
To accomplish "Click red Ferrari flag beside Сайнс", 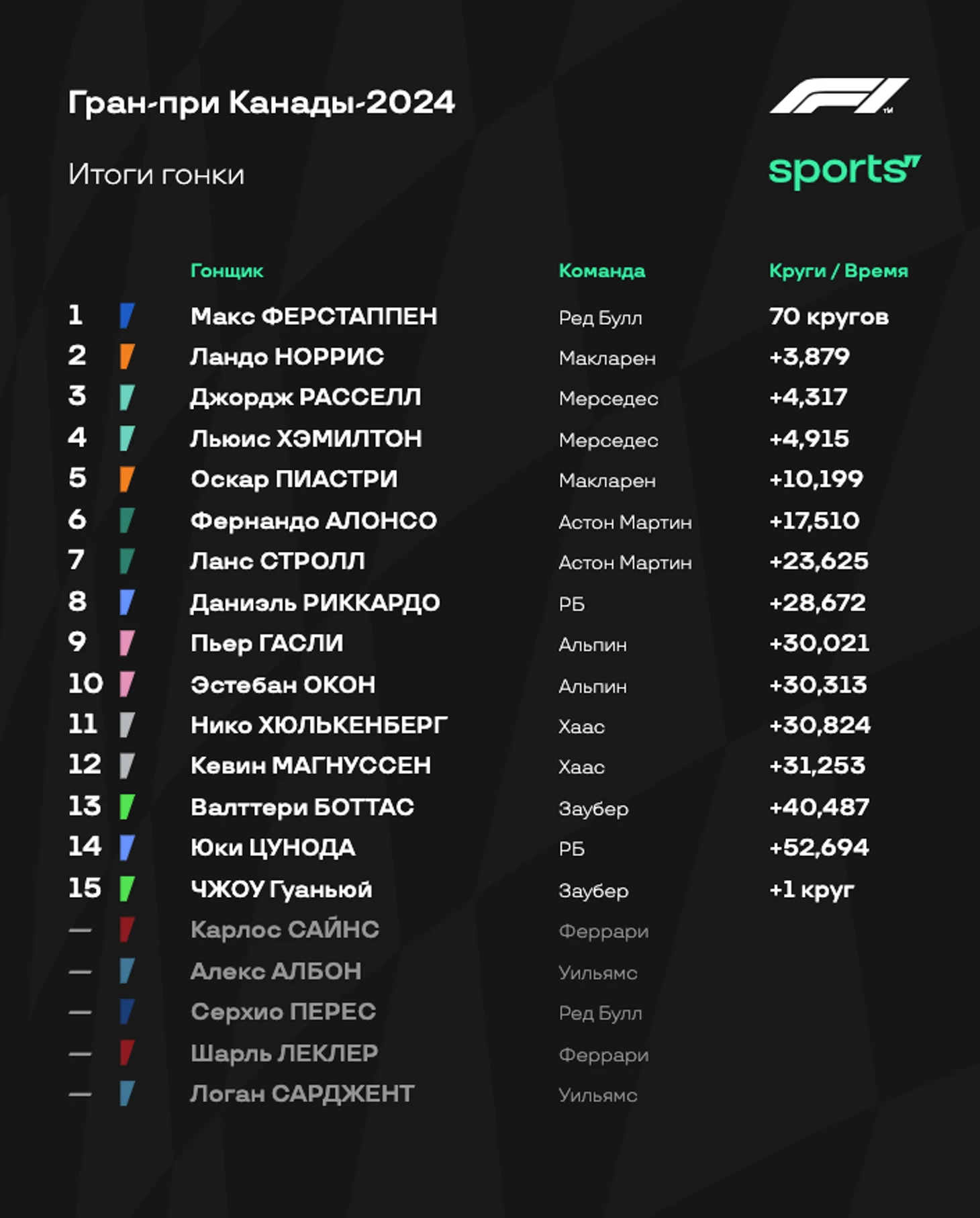I will coord(127,930).
